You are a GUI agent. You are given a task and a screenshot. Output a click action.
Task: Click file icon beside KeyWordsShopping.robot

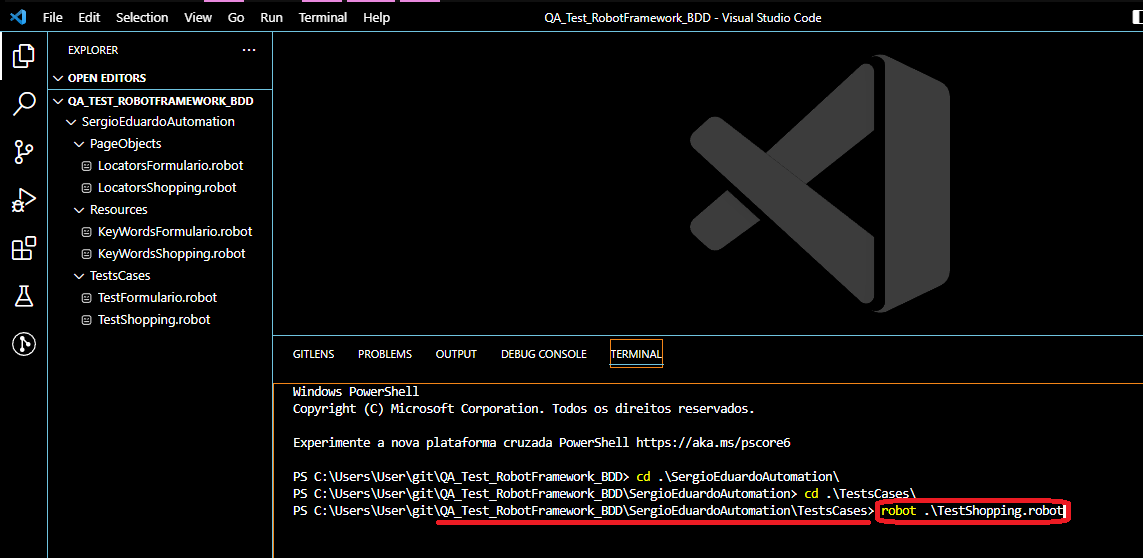click(x=86, y=254)
